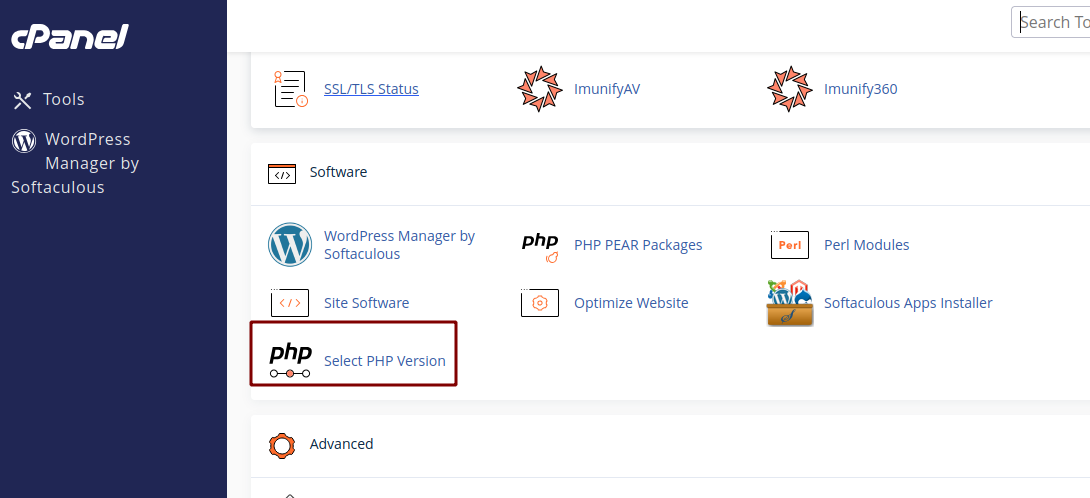This screenshot has height=498, width=1090.
Task: Click the ImunifyAV icon
Action: (x=539, y=89)
